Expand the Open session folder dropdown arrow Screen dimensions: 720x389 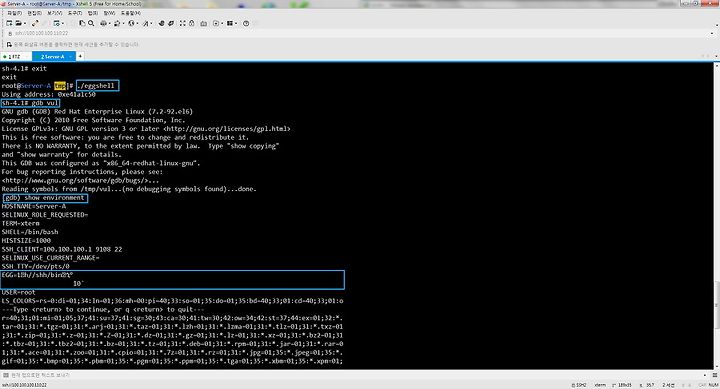click(x=25, y=23)
